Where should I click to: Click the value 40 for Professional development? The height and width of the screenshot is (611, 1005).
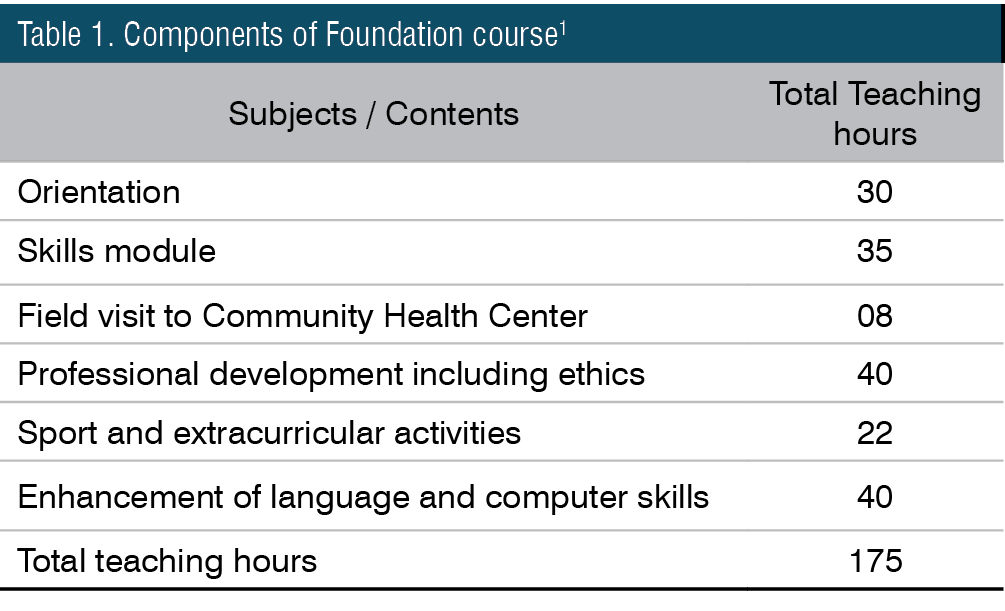pyautogui.click(x=875, y=374)
